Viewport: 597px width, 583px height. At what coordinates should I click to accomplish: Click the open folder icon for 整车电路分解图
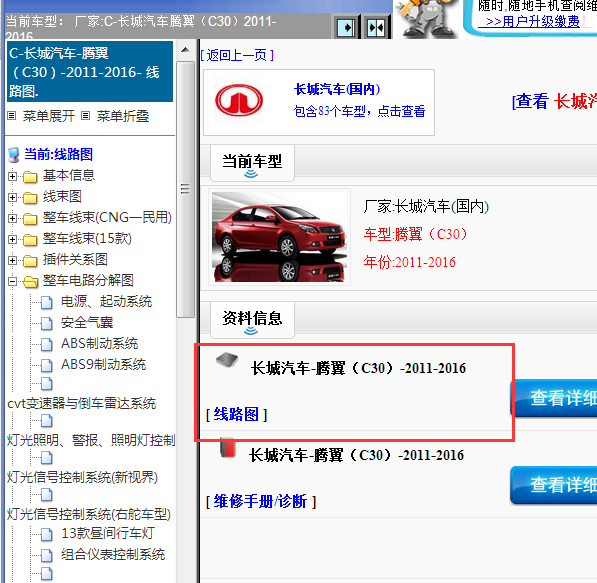click(x=30, y=282)
